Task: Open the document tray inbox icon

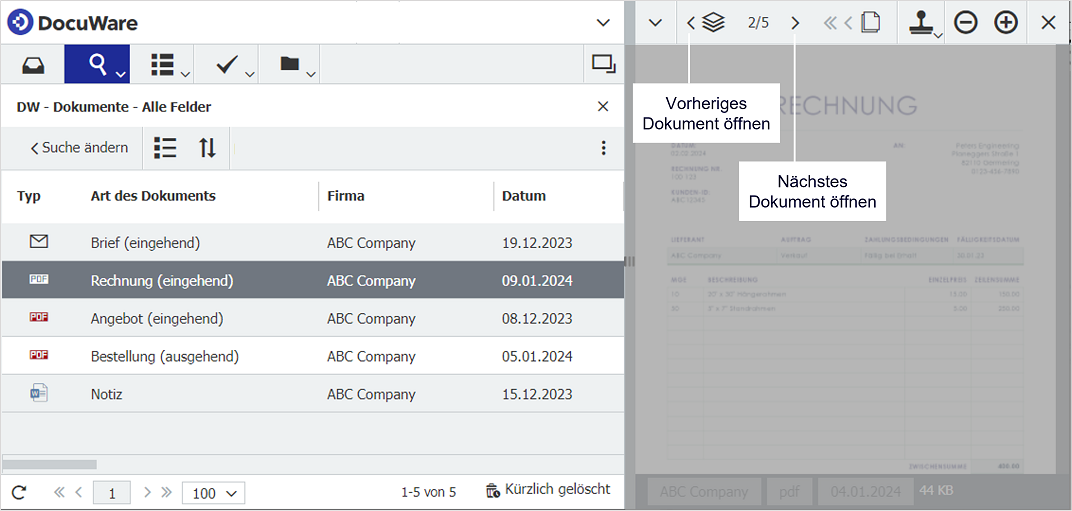Action: click(x=33, y=65)
